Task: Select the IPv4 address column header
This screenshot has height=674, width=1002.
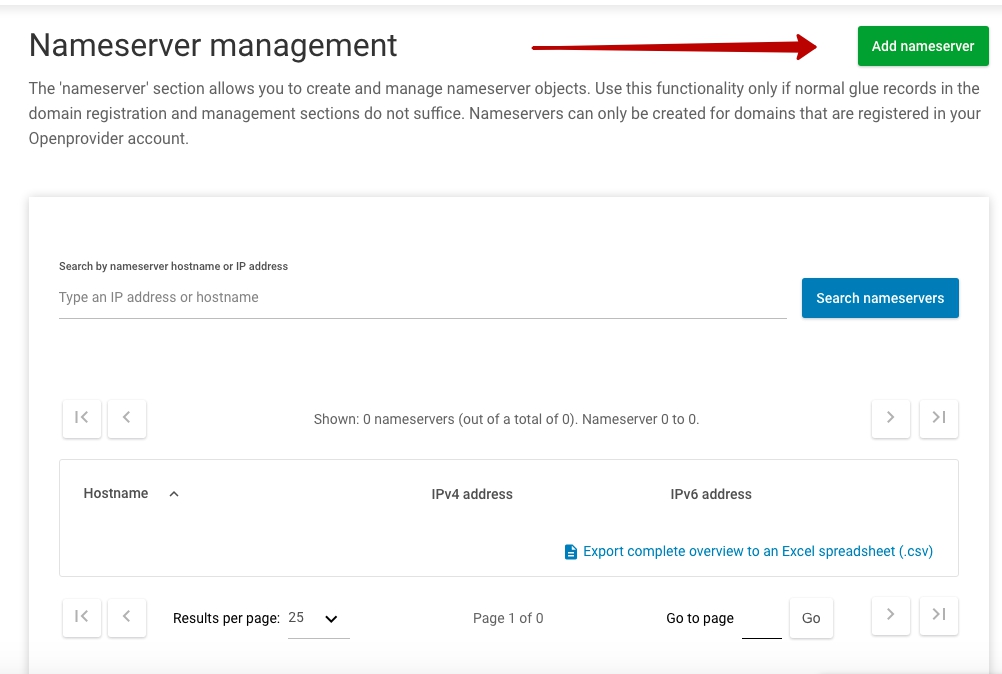Action: (x=471, y=493)
